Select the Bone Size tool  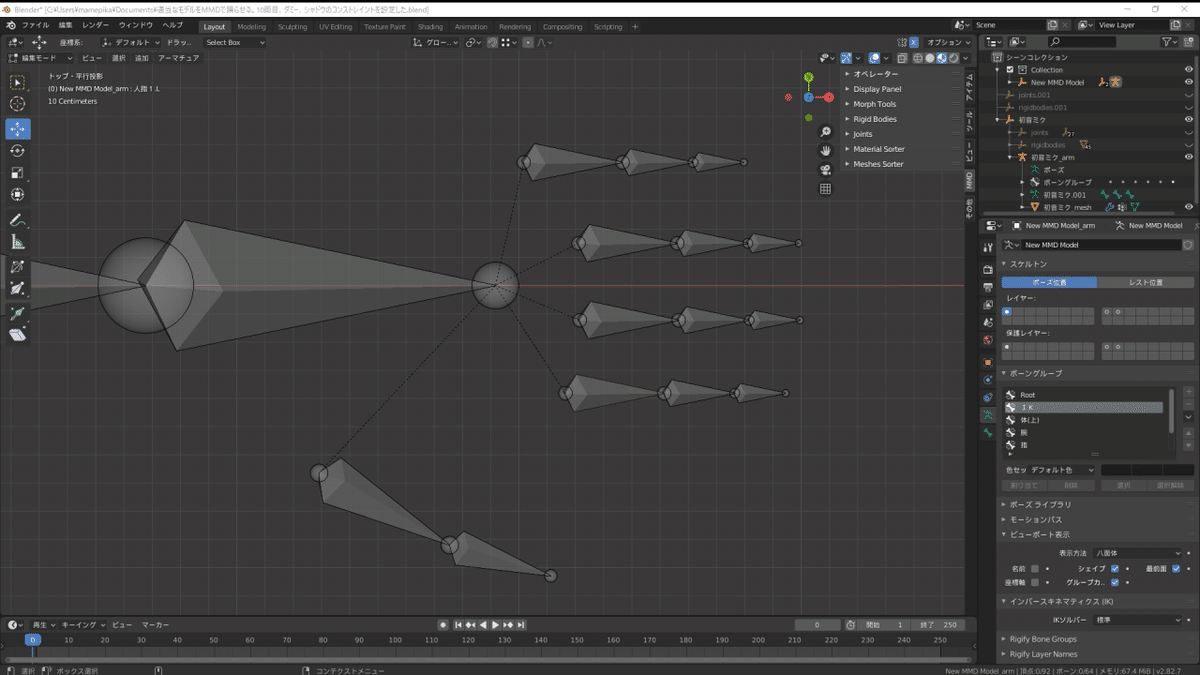17,288
